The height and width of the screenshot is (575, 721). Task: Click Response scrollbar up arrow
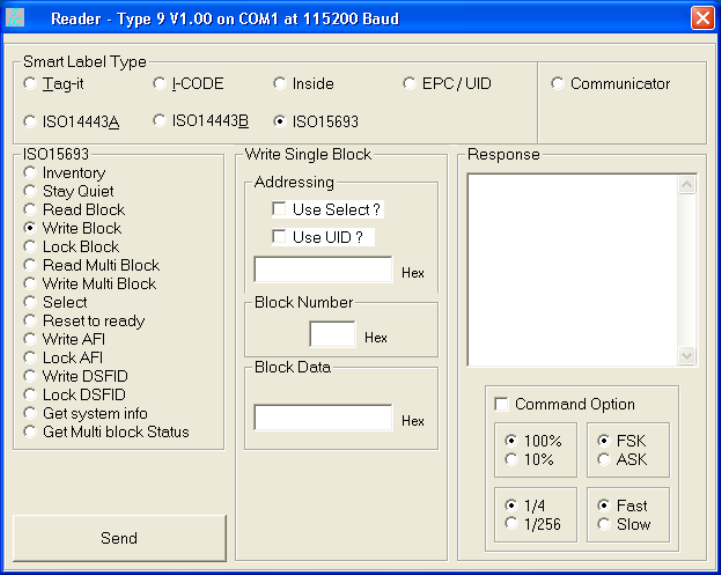point(687,185)
